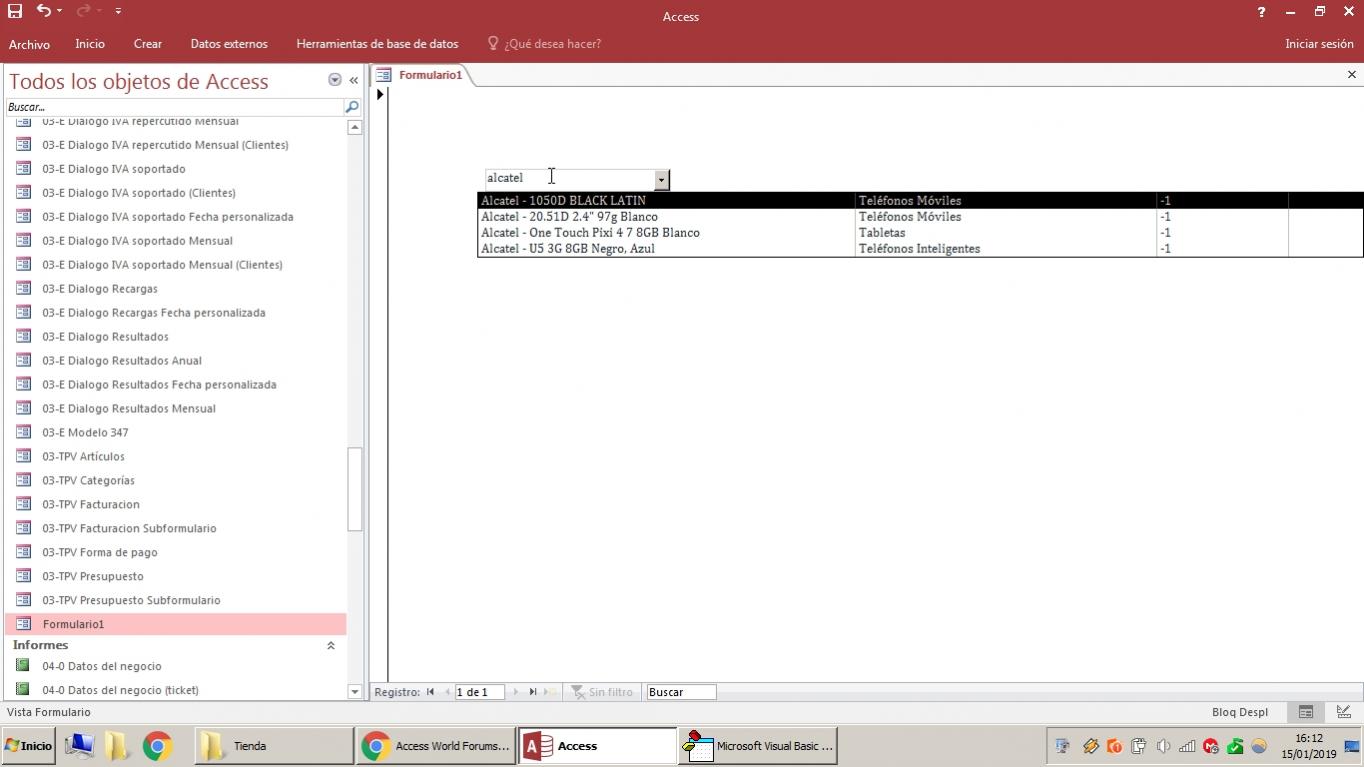Open navigation pane options dropdown arrow
The height and width of the screenshot is (767, 1364).
coord(335,80)
